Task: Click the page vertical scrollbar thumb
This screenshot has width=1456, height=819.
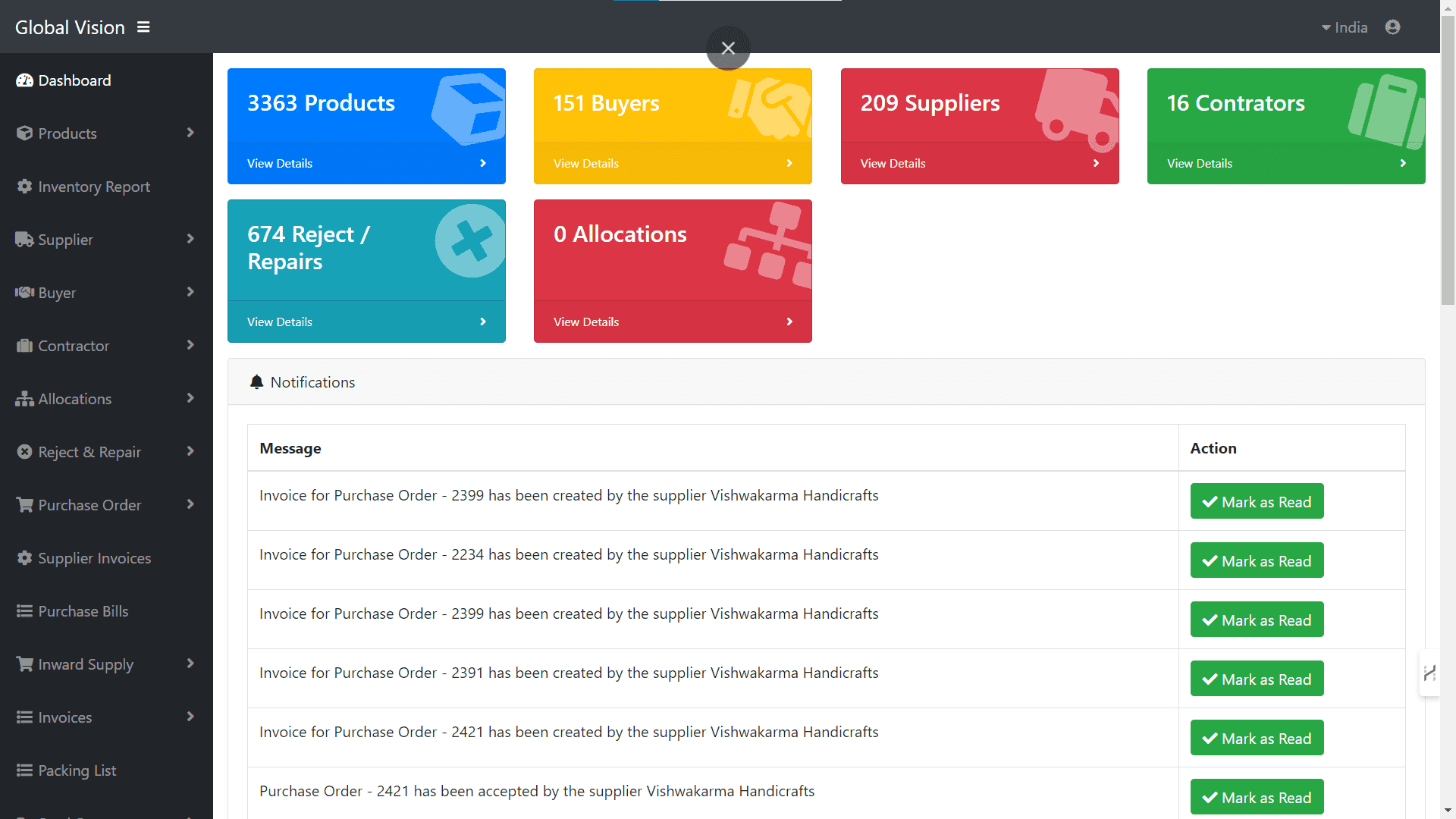Action: (1448, 159)
